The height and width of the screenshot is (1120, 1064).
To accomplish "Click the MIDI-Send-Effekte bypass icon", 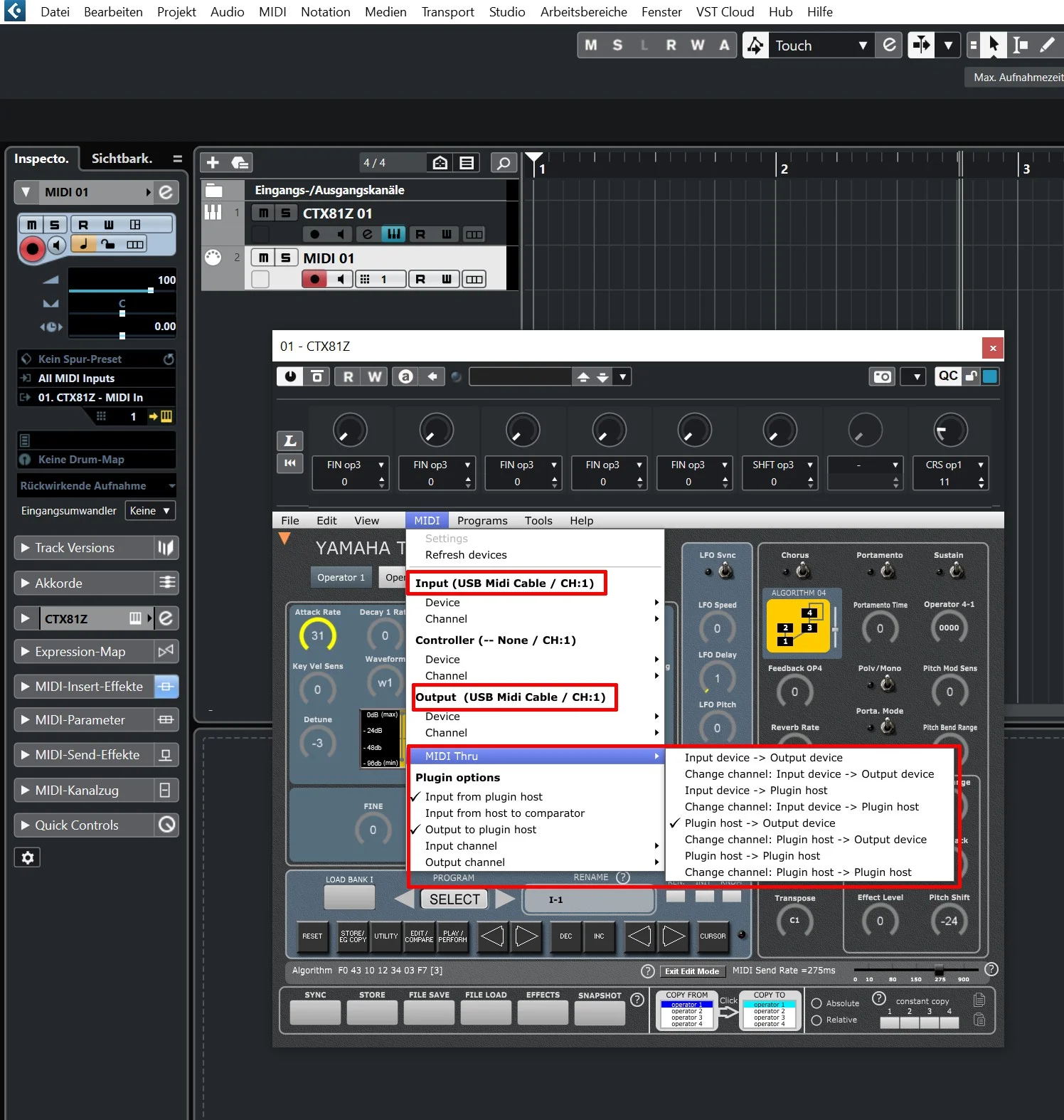I will point(166,755).
